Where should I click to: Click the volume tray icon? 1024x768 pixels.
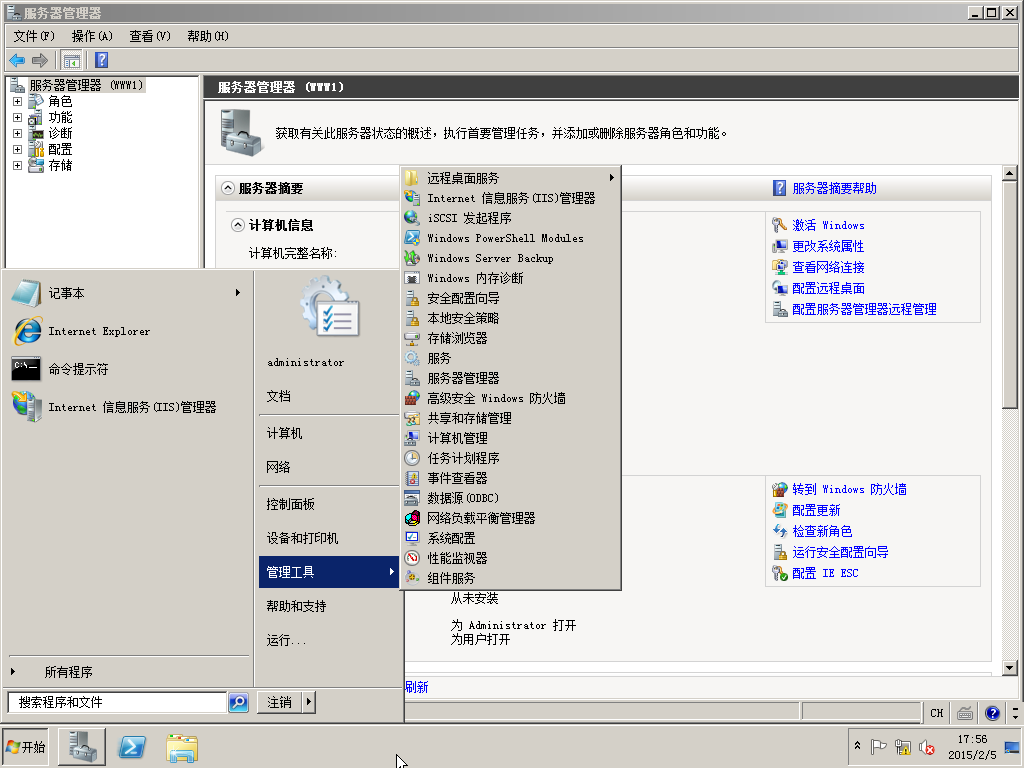coord(927,747)
